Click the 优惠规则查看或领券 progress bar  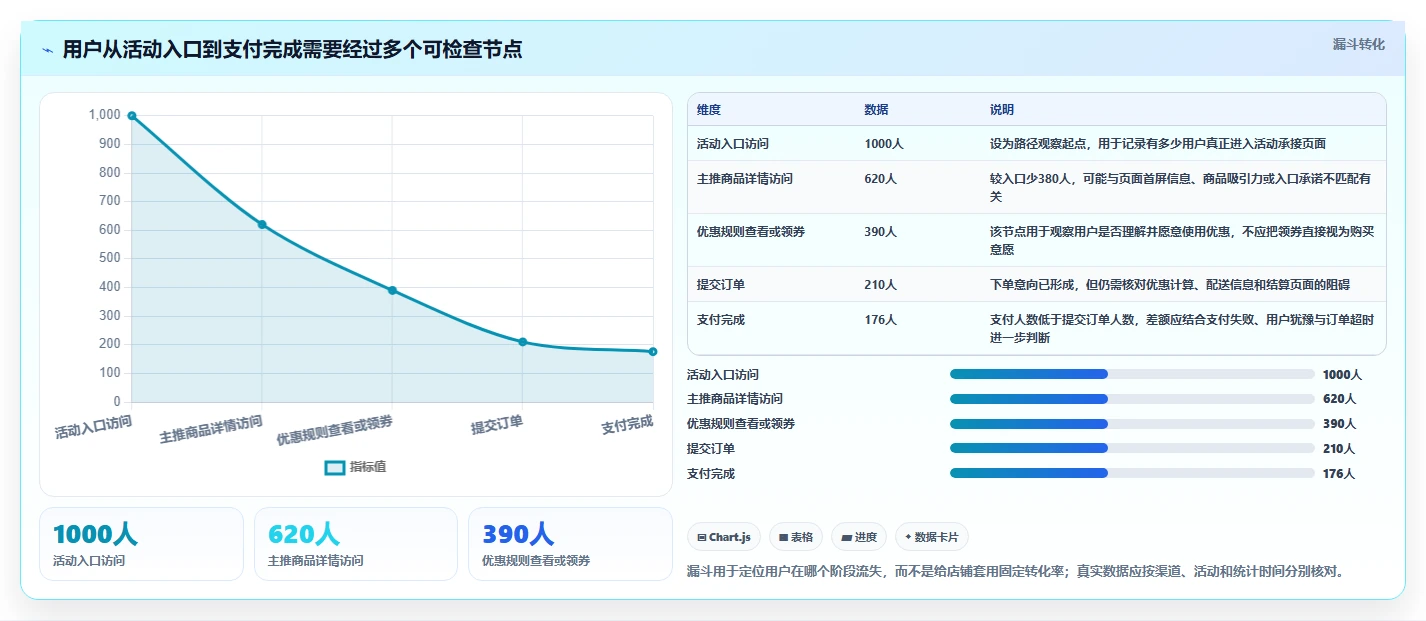[1132, 423]
